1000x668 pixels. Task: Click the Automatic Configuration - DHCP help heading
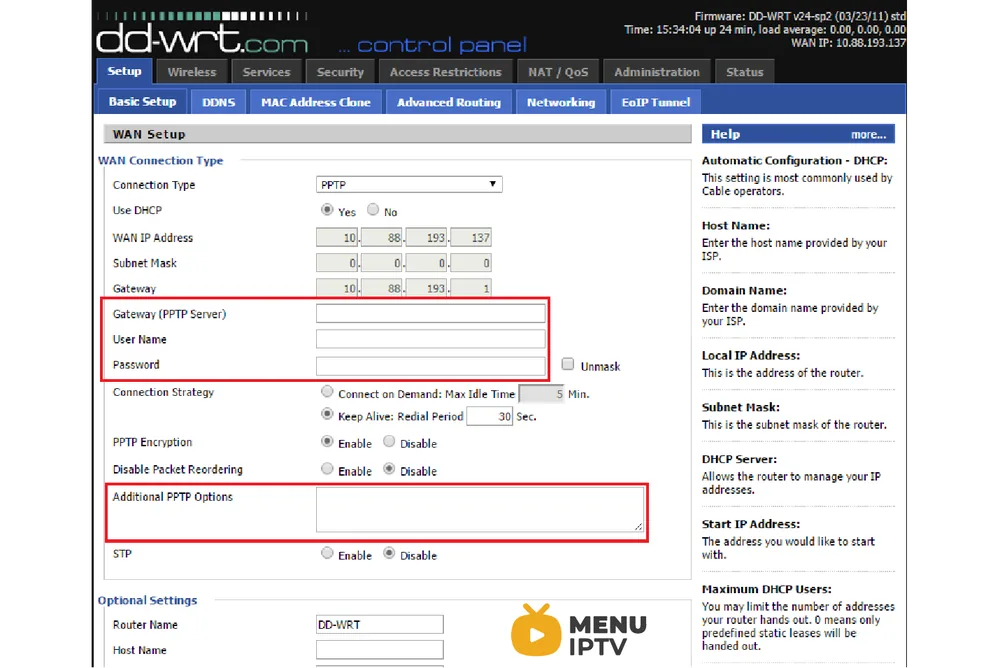coord(794,161)
